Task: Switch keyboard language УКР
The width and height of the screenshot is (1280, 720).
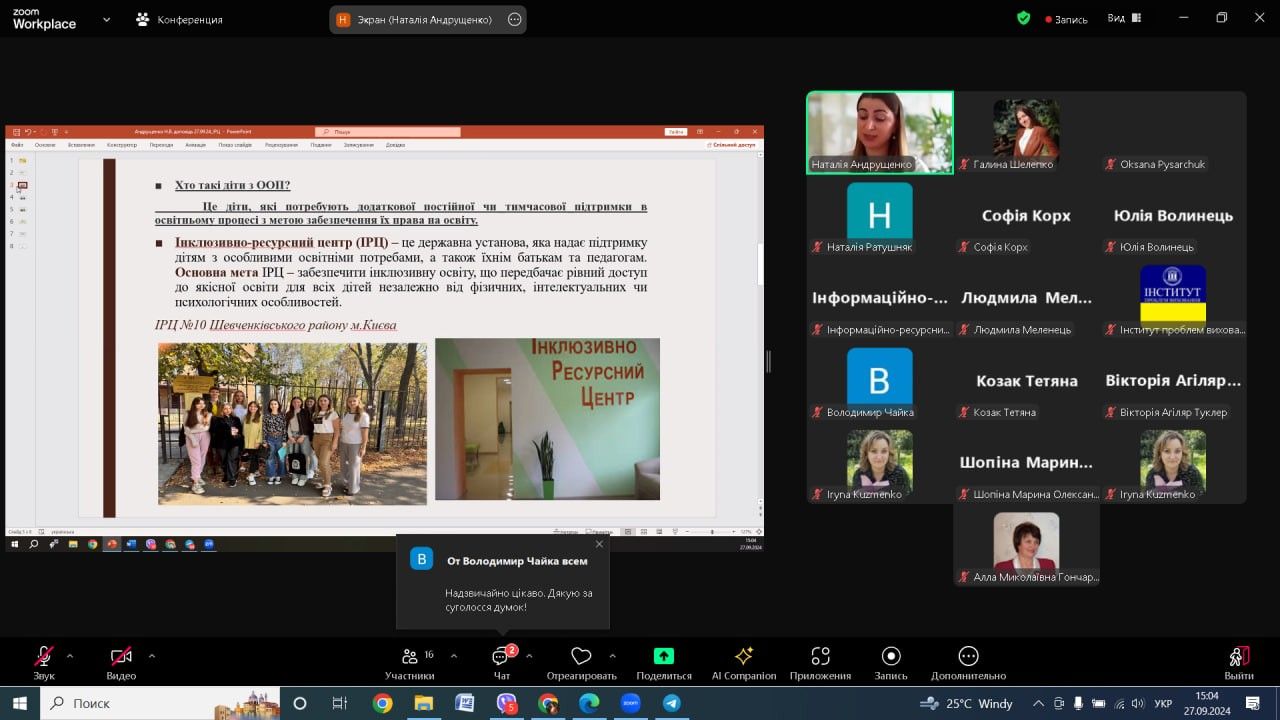Action: coord(1163,703)
